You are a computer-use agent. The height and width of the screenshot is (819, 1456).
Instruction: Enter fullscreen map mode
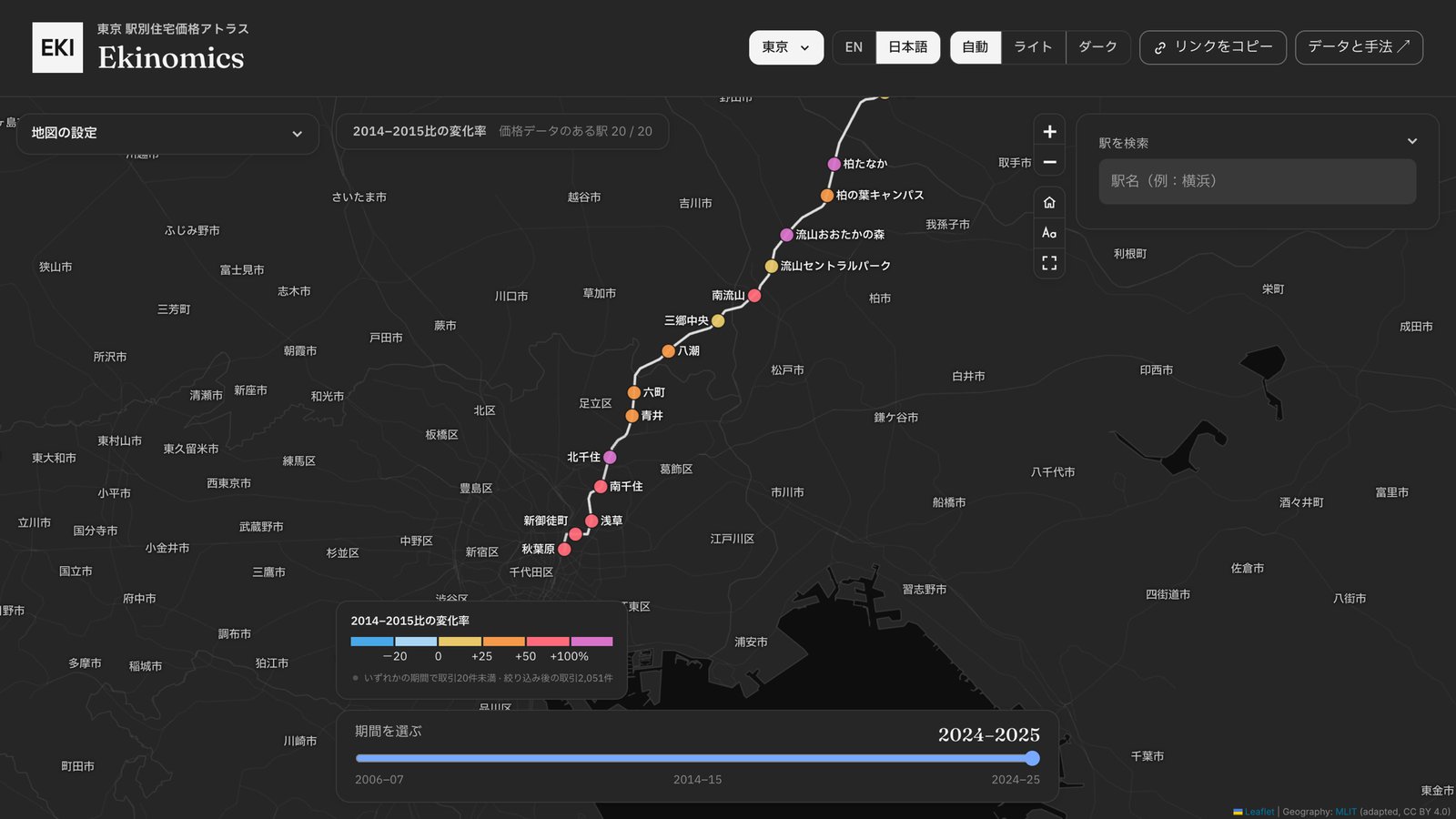(1049, 263)
